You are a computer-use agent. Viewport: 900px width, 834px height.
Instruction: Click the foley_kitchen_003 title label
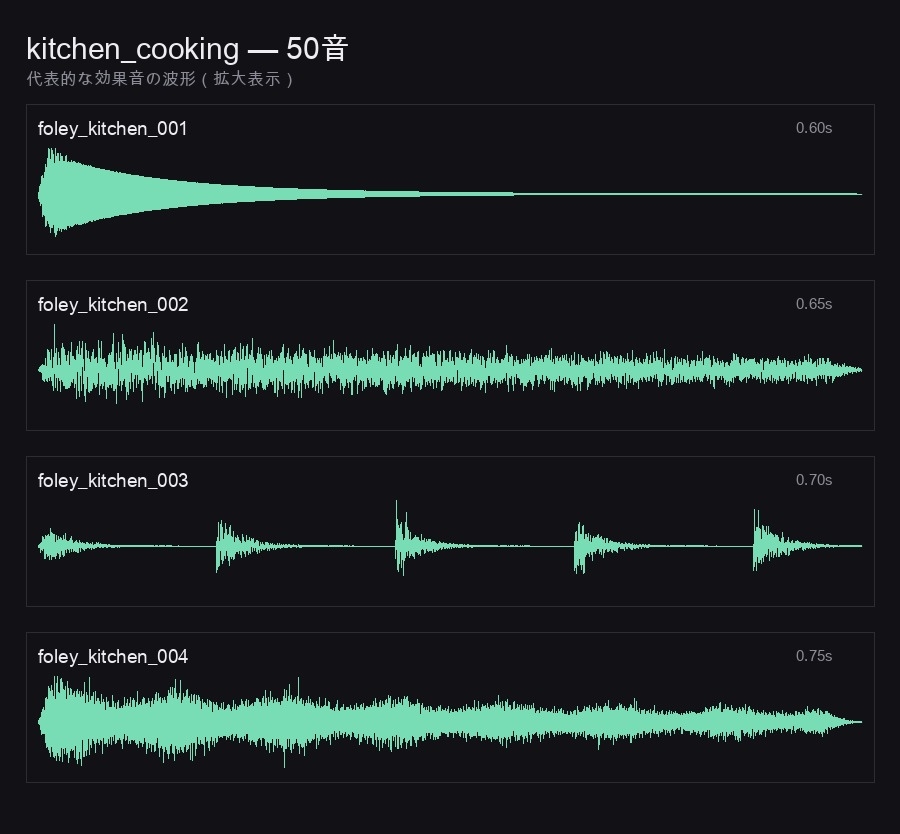point(113,480)
